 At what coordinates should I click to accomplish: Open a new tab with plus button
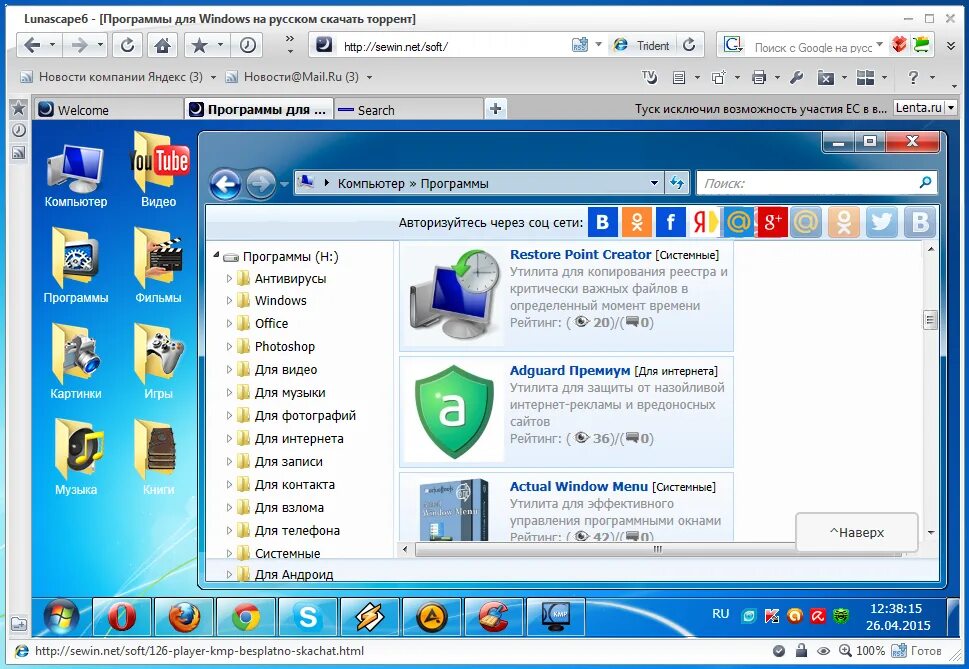coord(495,109)
